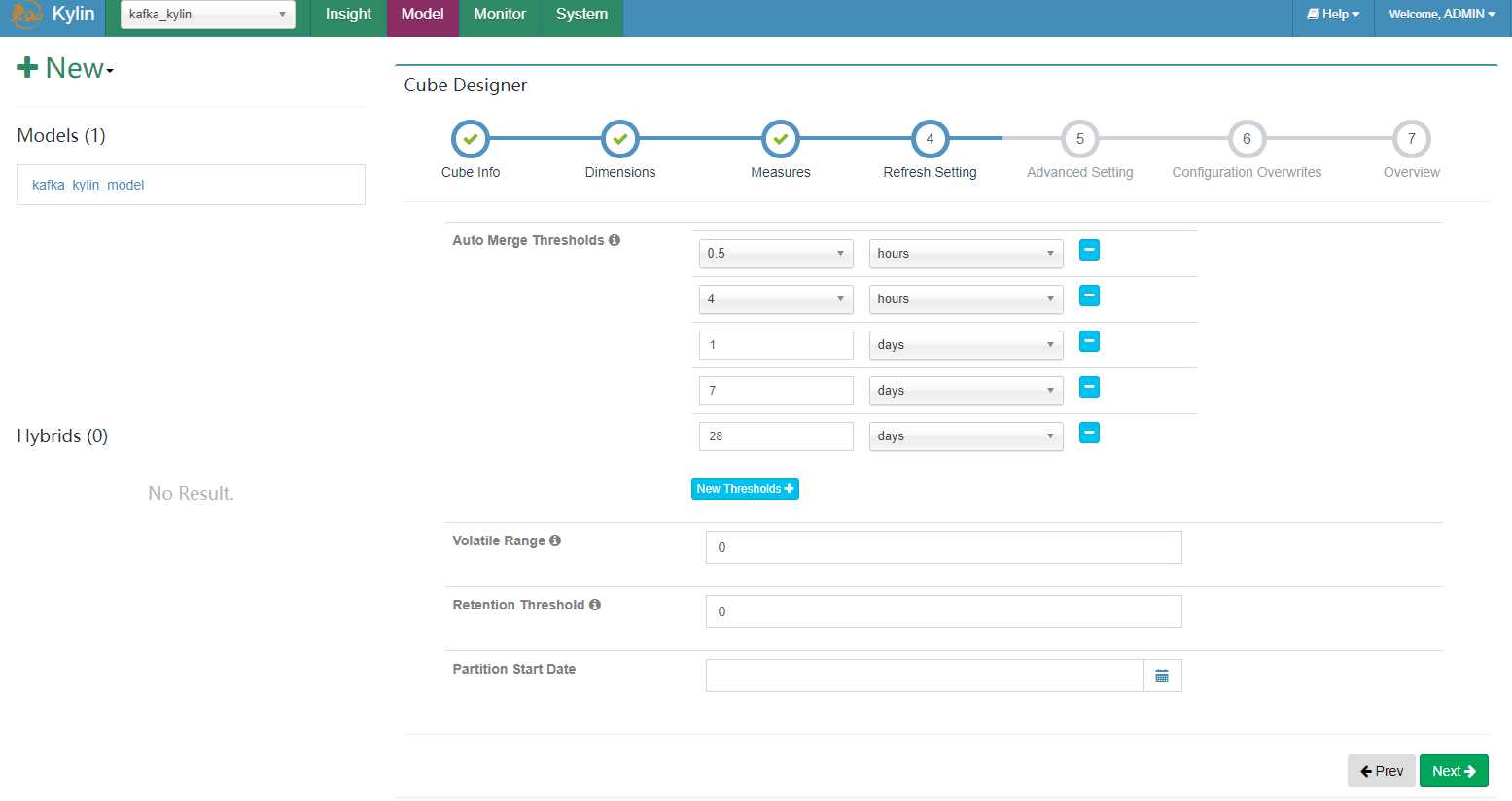The height and width of the screenshot is (801, 1512).
Task: Jump to step 6 Configuration Overwrites circle
Action: click(1247, 139)
